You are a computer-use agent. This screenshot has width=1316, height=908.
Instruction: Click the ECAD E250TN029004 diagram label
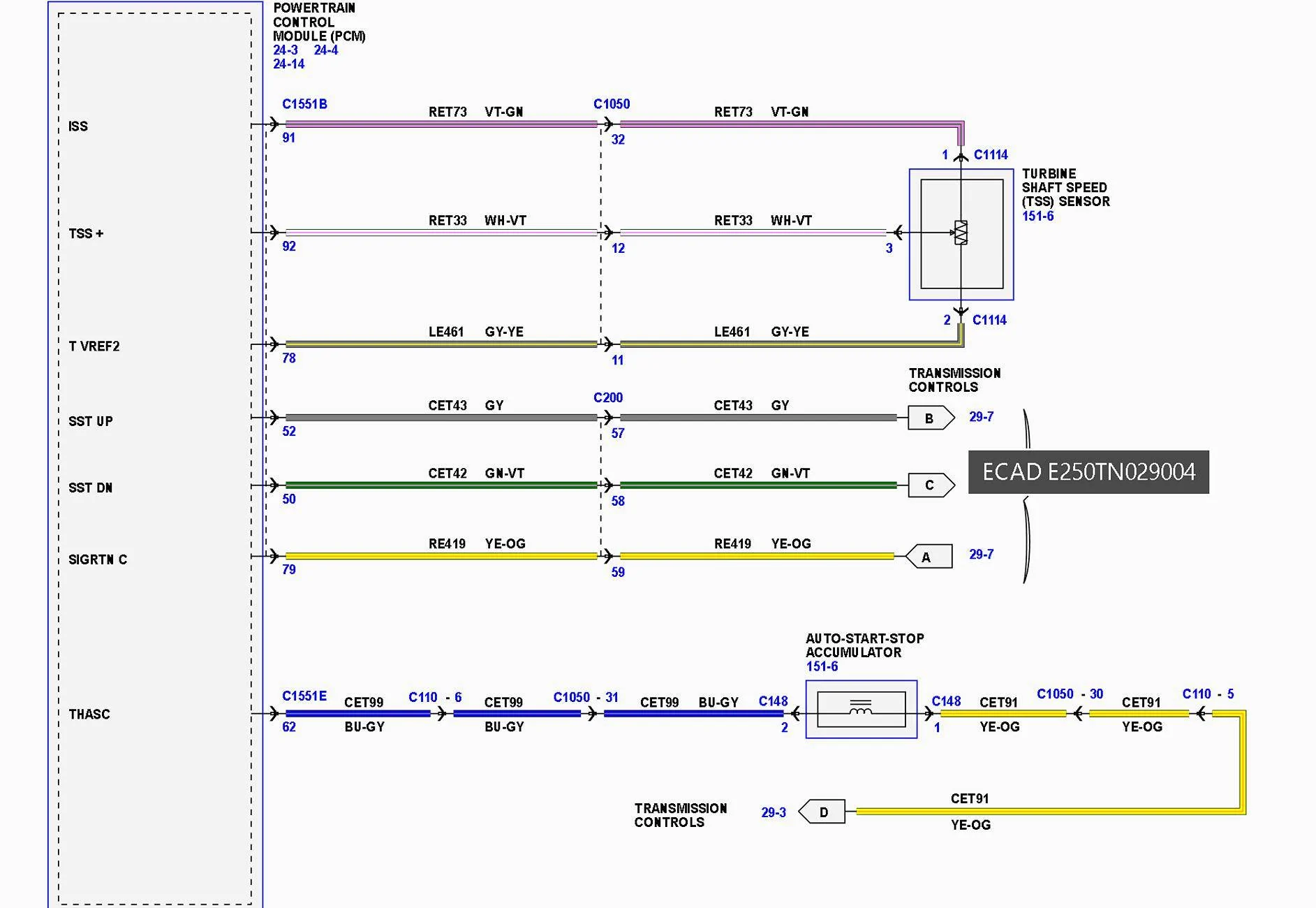1088,472
